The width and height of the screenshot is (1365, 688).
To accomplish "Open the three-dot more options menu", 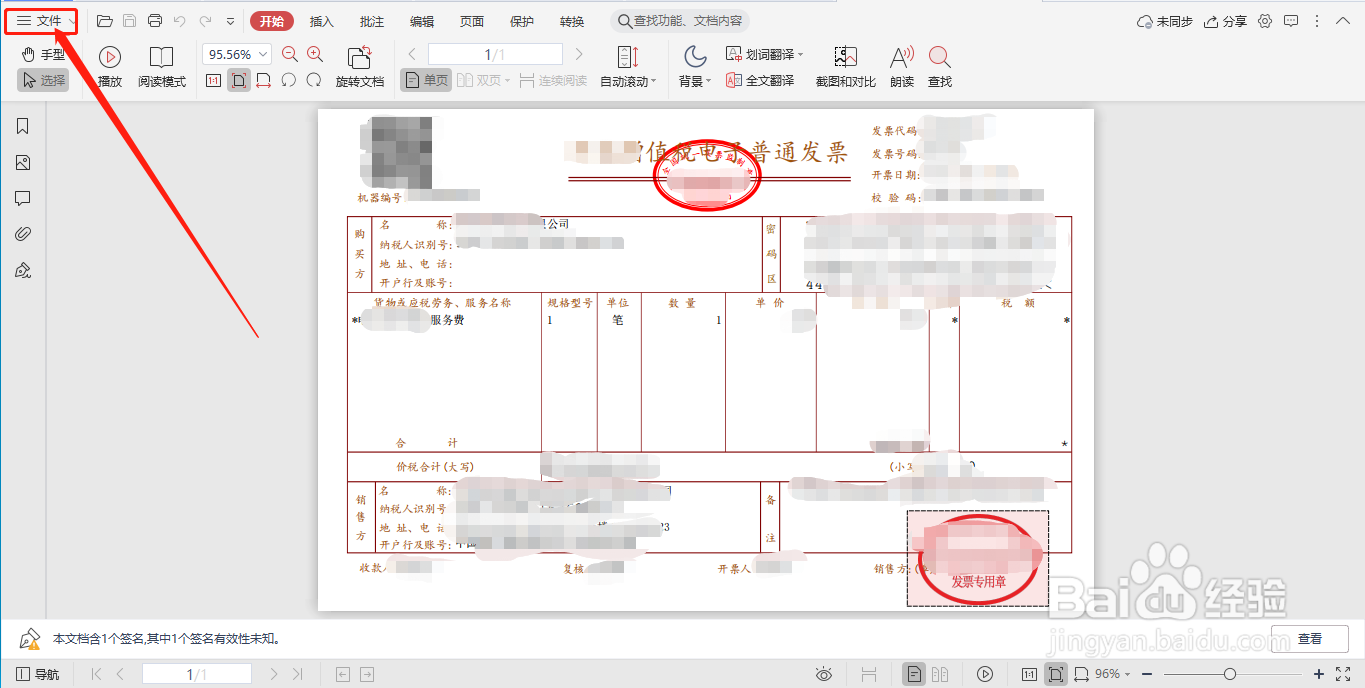I will pos(1317,21).
